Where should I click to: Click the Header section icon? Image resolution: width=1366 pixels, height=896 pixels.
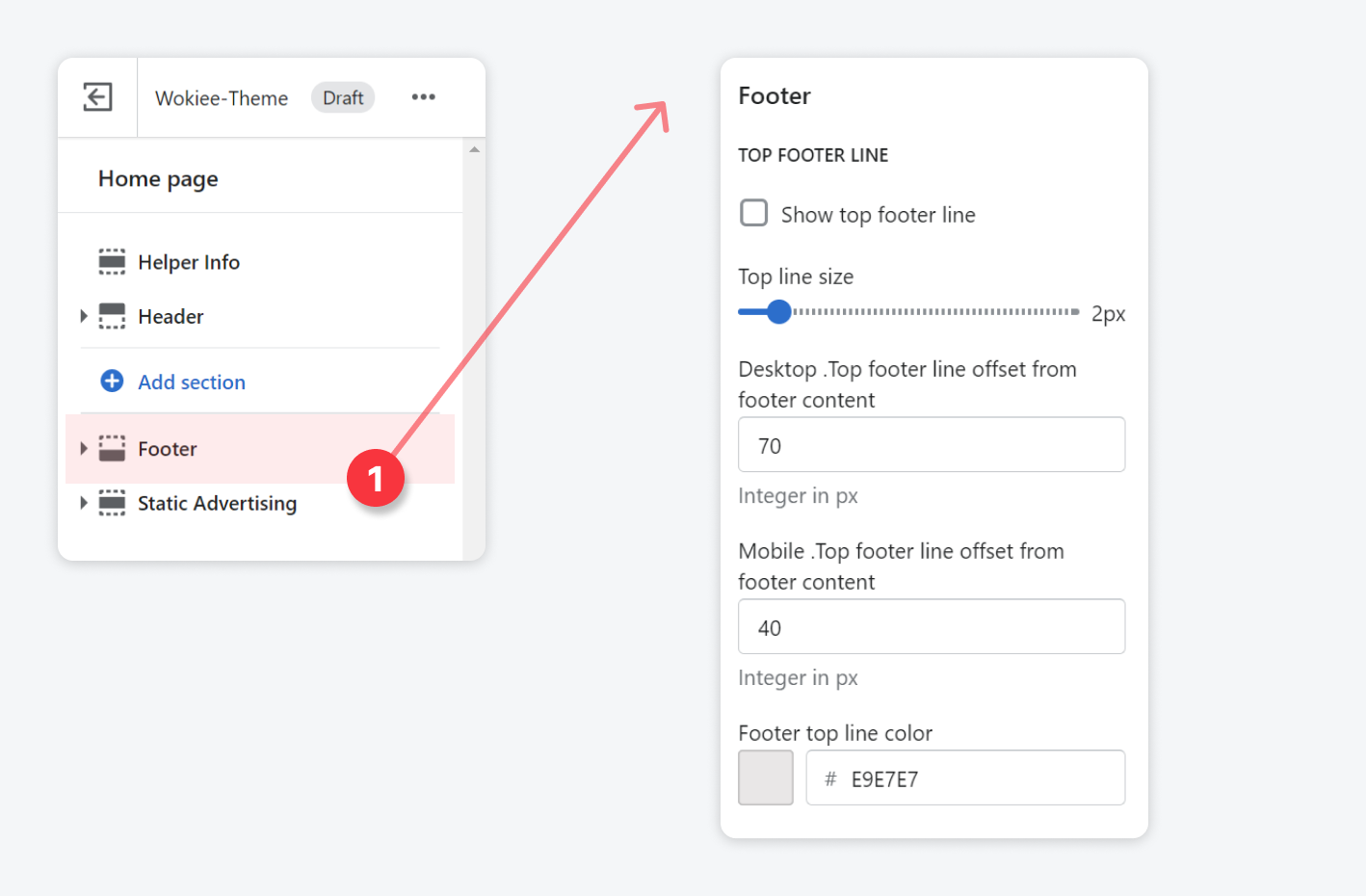[x=112, y=316]
